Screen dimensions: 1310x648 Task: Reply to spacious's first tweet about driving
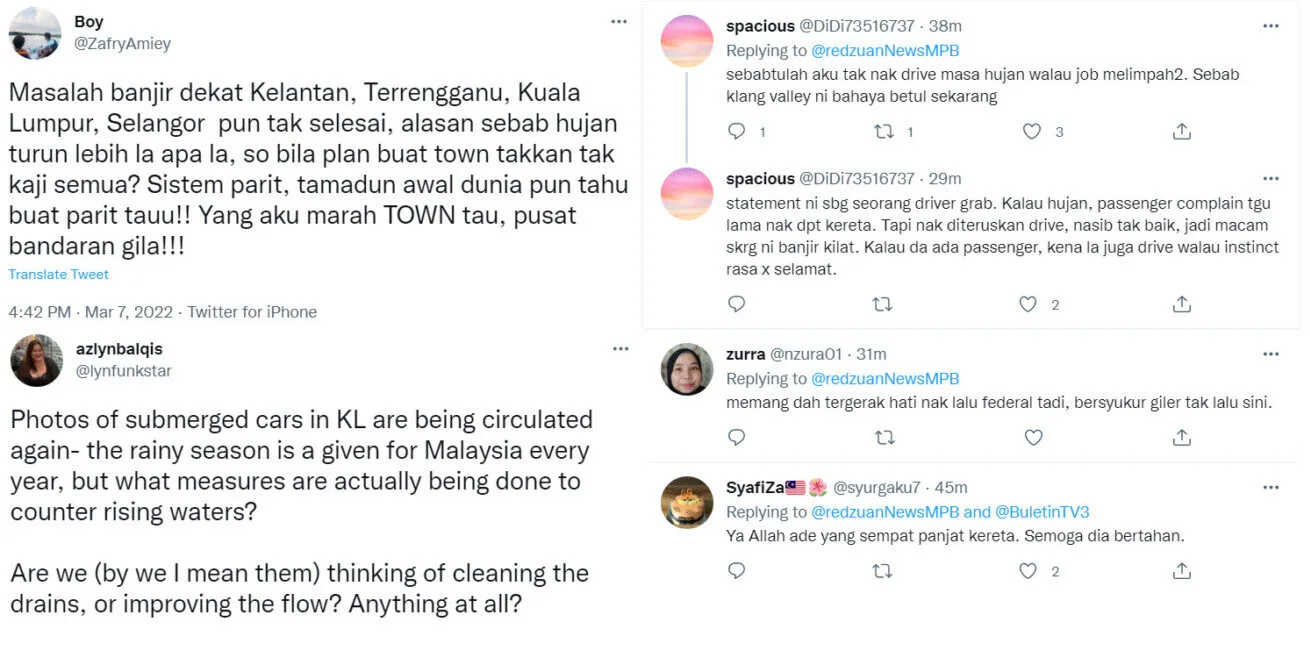[x=736, y=132]
